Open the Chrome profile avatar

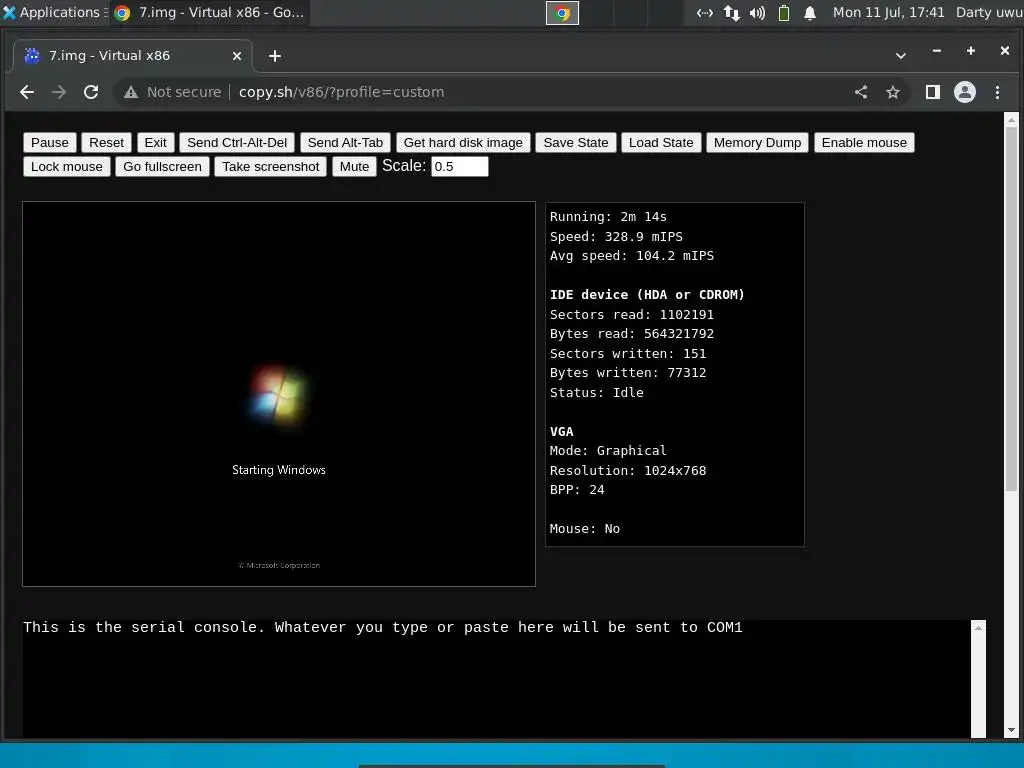[965, 92]
